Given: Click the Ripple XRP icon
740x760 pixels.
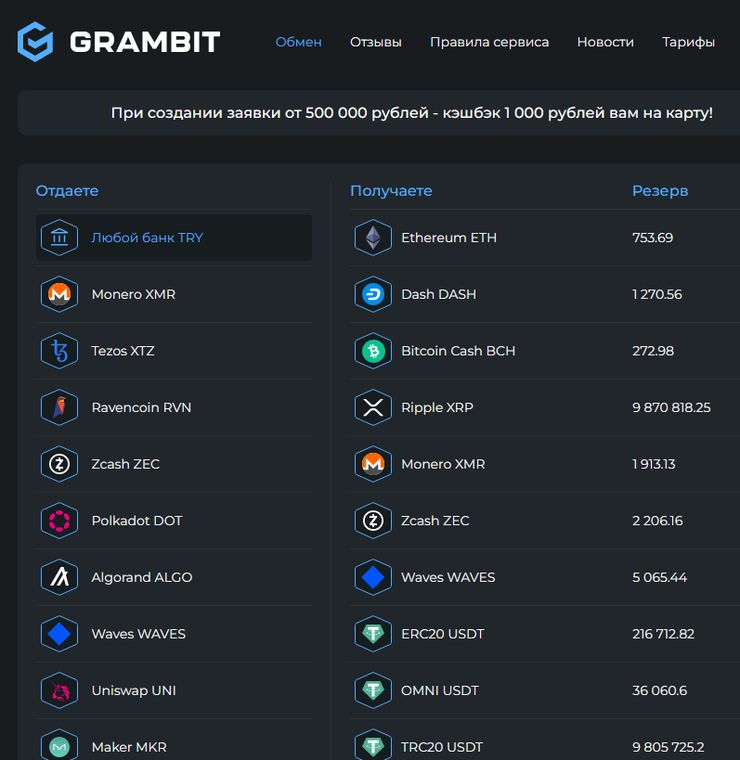Looking at the screenshot, I should (373, 407).
